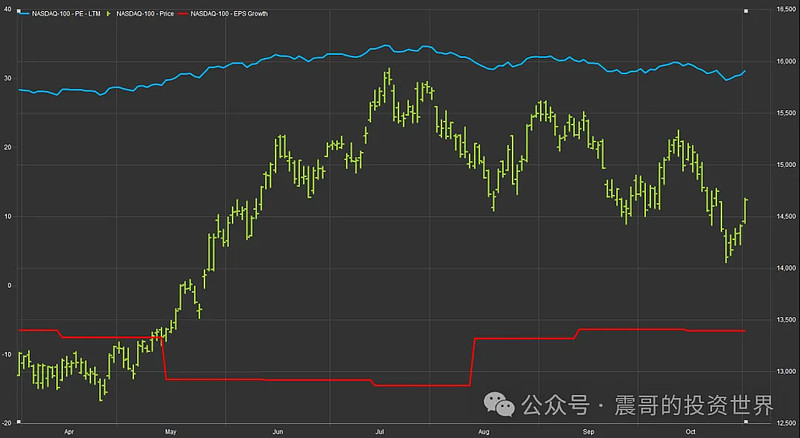Screen dimensions: 800x438
Task: Click the green bar marker for Price legend
Action: (108, 14)
